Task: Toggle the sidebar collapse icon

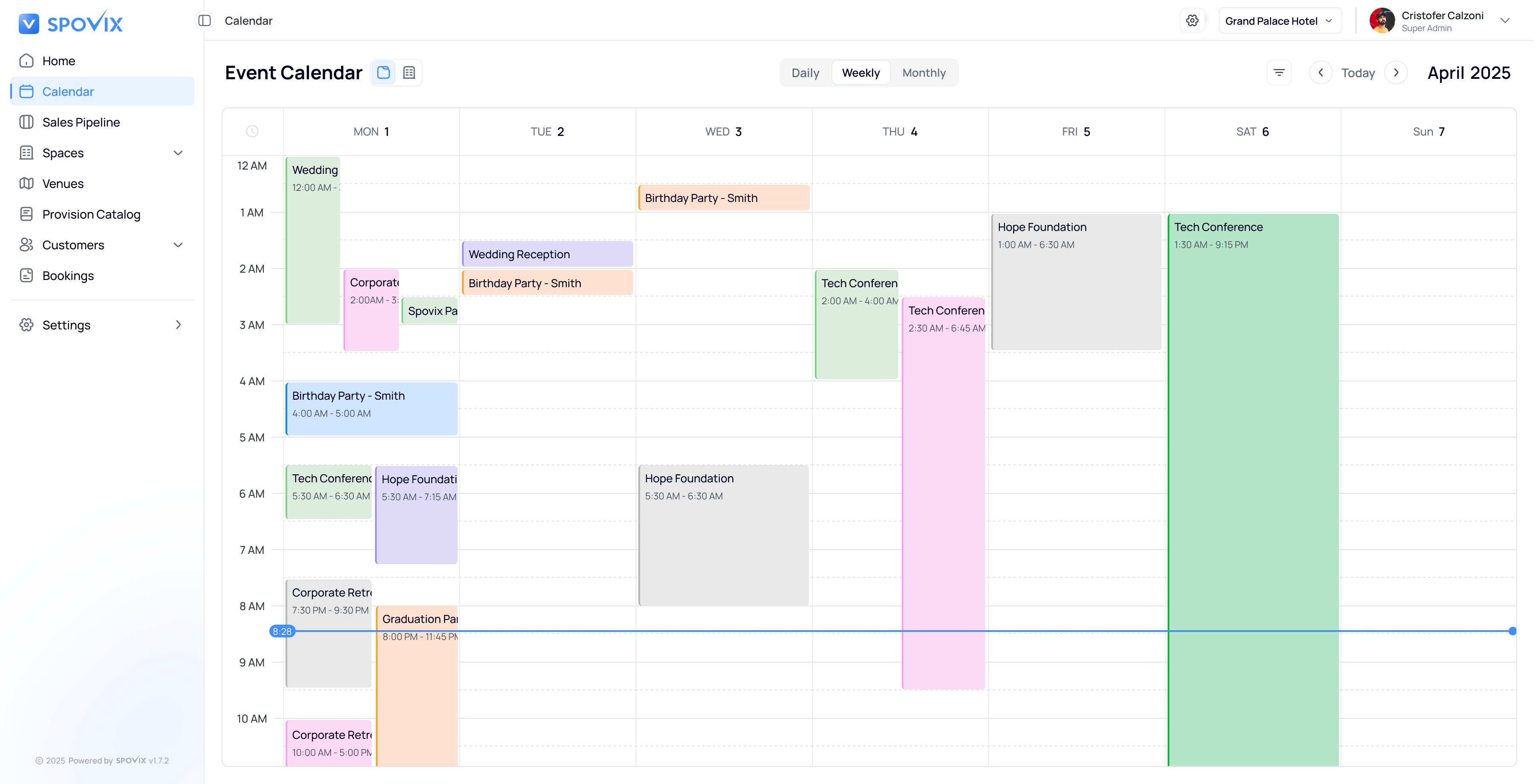Action: (205, 21)
